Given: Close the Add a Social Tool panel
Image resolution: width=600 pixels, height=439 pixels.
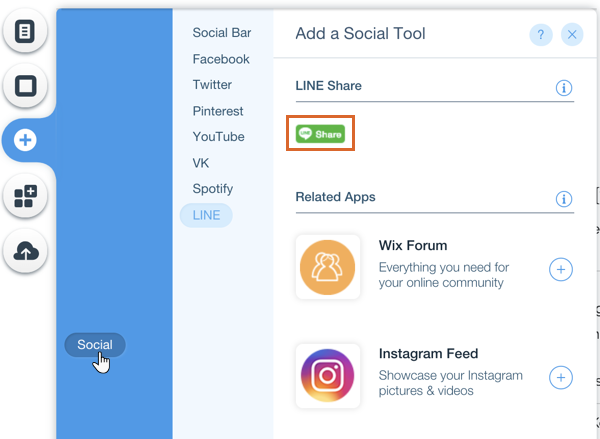Looking at the screenshot, I should pos(572,35).
